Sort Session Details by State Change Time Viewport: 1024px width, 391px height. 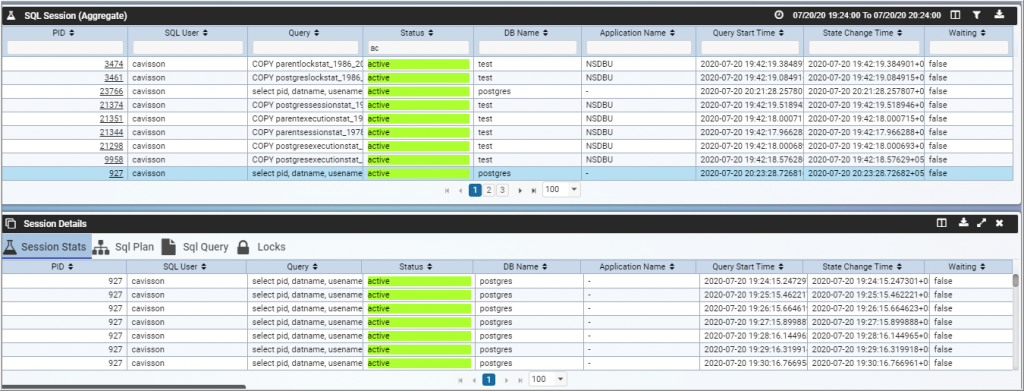tap(899, 266)
